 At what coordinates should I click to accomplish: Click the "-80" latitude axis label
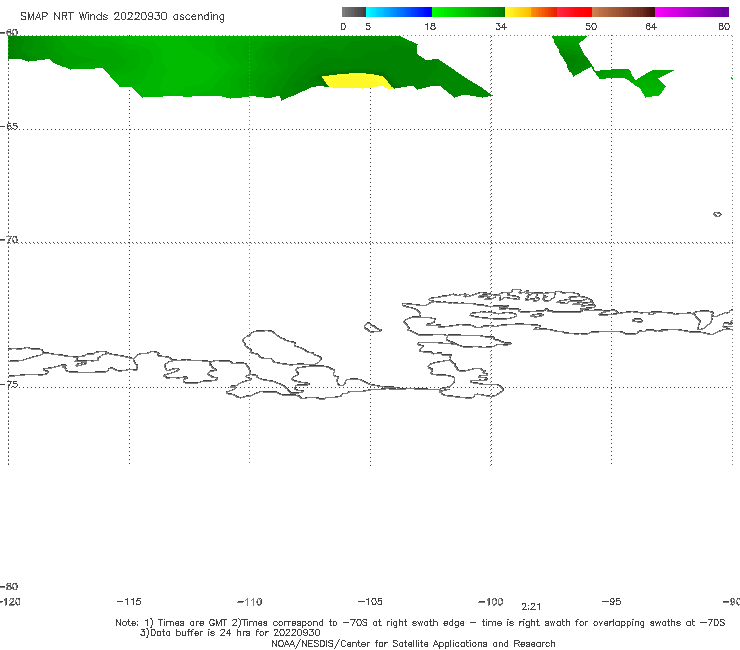point(9,586)
